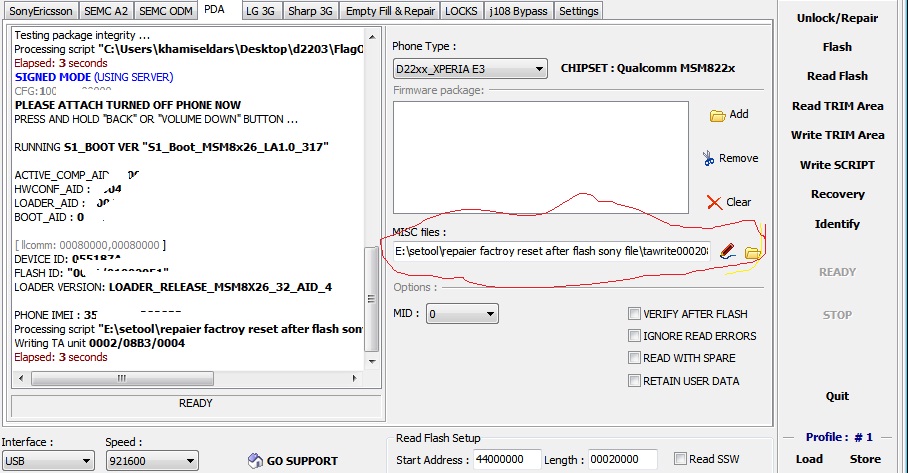Click the log vertical scrollbar thumb

point(372,299)
